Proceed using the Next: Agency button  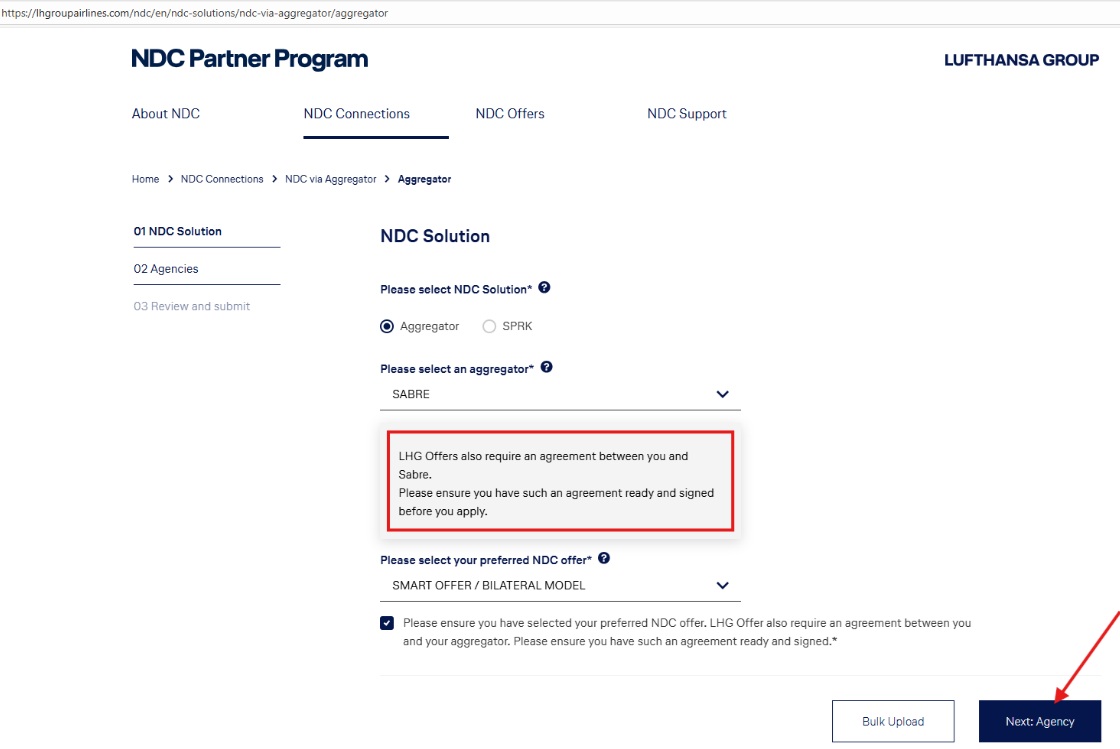click(x=1040, y=720)
